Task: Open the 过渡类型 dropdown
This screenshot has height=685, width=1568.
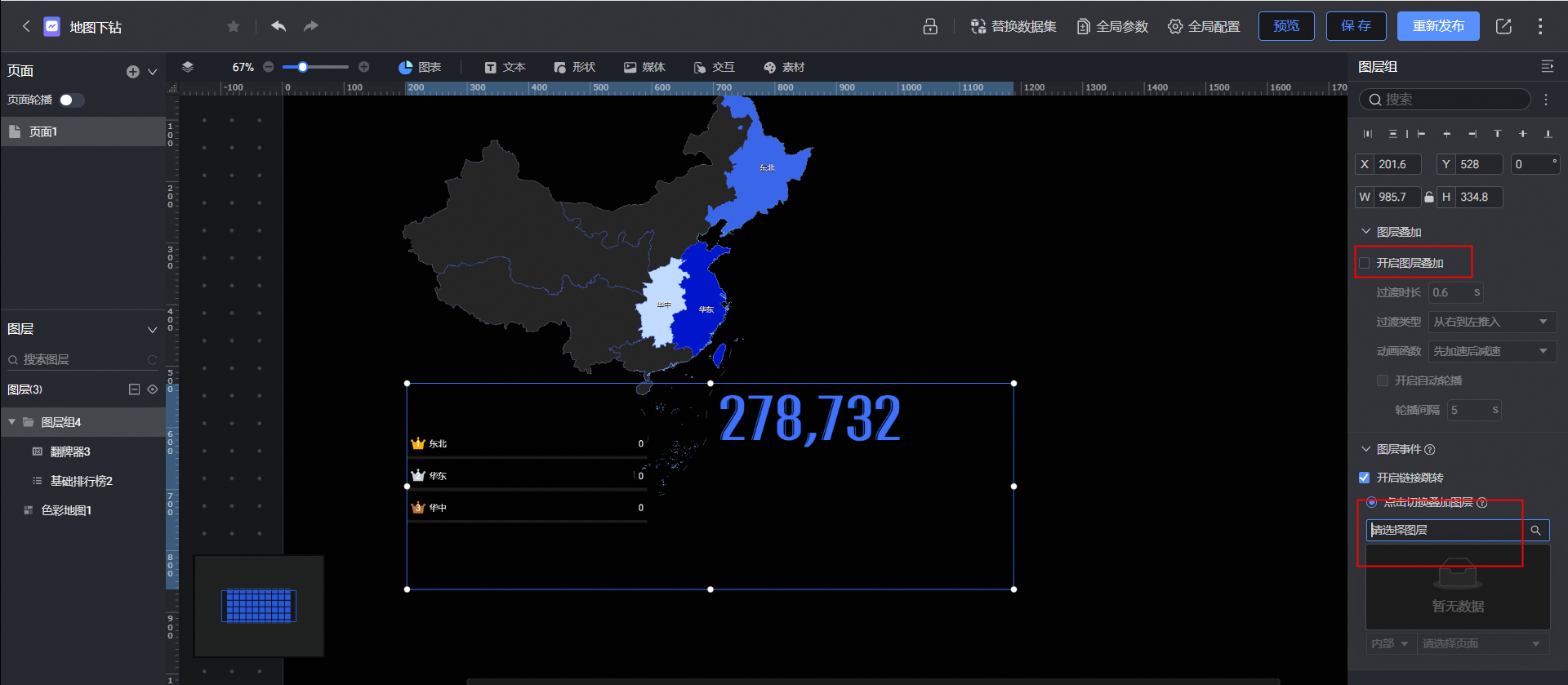Action: [x=1491, y=322]
